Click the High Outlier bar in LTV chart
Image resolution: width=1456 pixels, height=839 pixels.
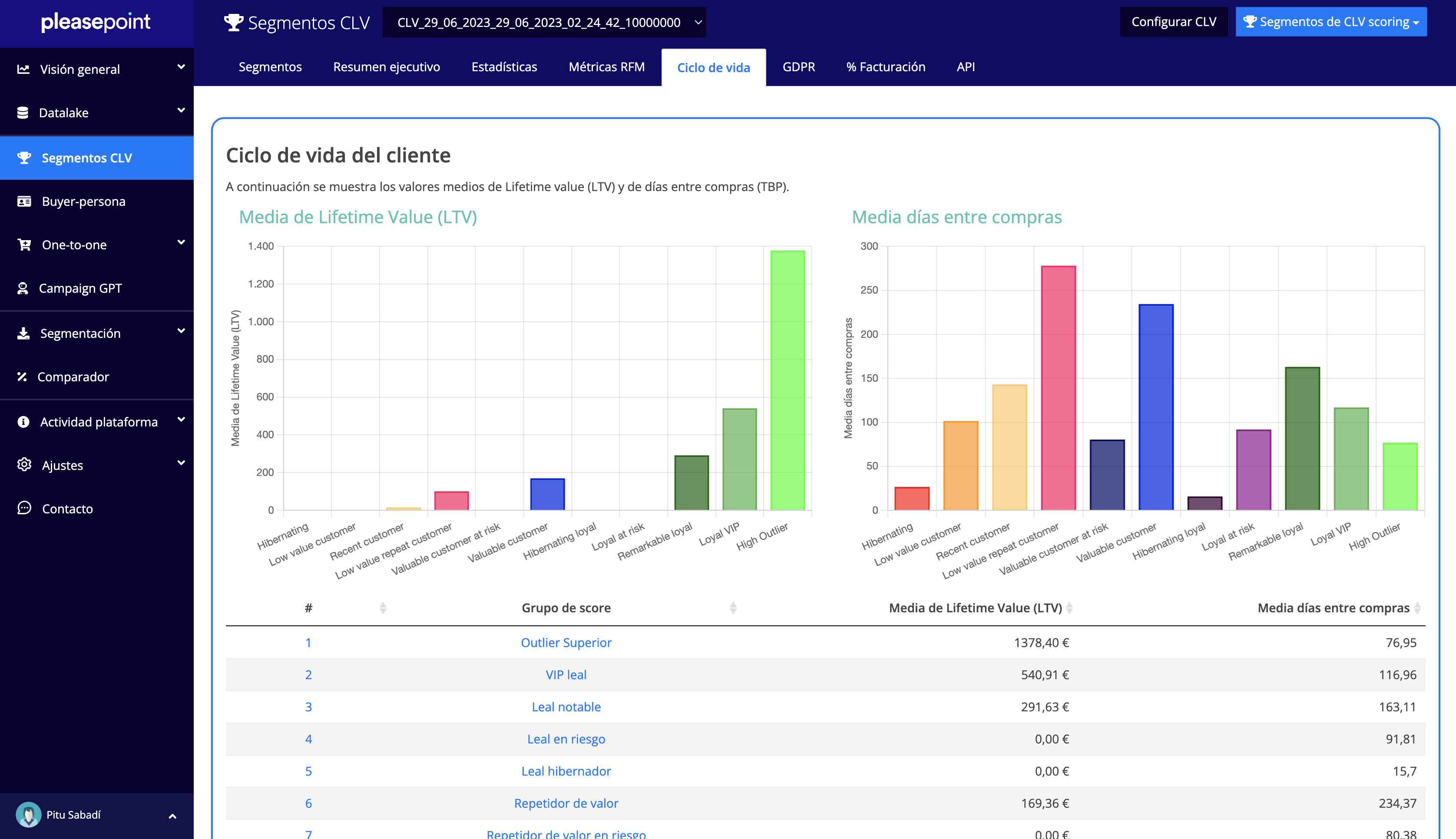pos(787,380)
